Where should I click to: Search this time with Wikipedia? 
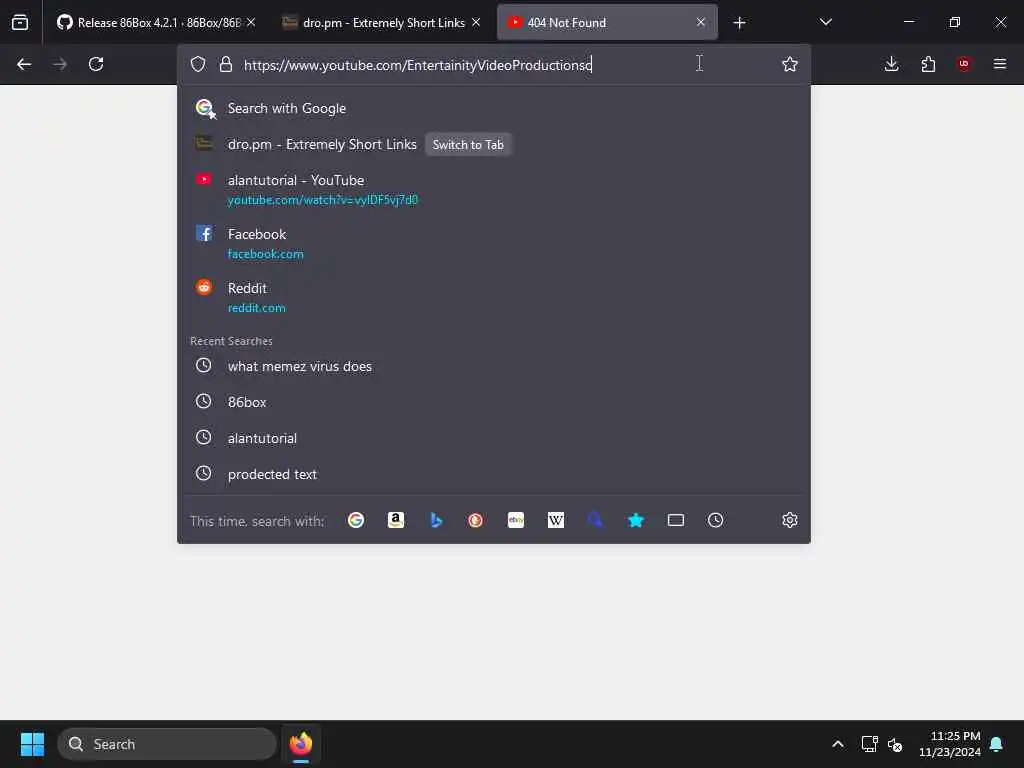(x=556, y=520)
